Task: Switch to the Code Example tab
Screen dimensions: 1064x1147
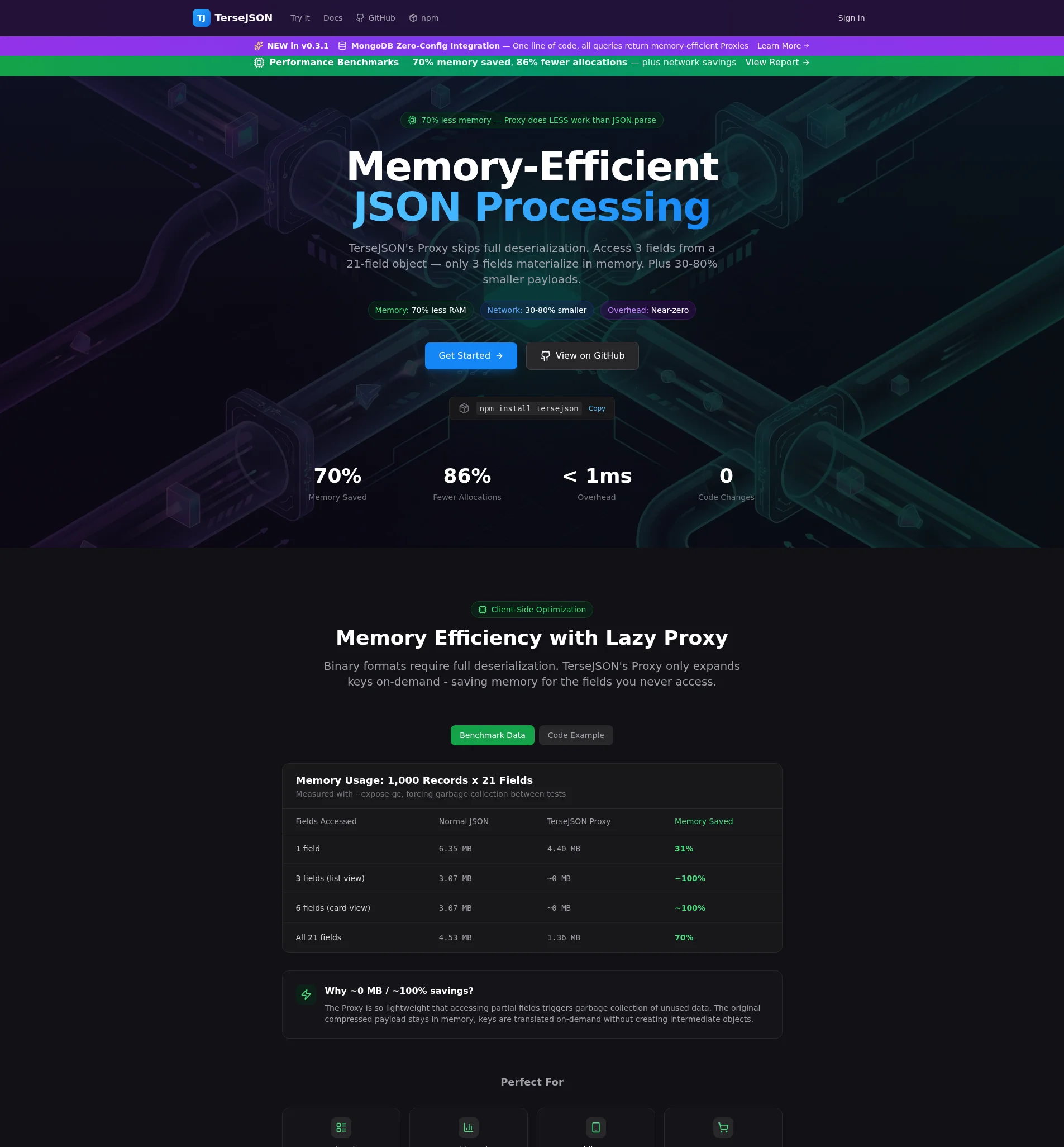Action: (x=575, y=735)
